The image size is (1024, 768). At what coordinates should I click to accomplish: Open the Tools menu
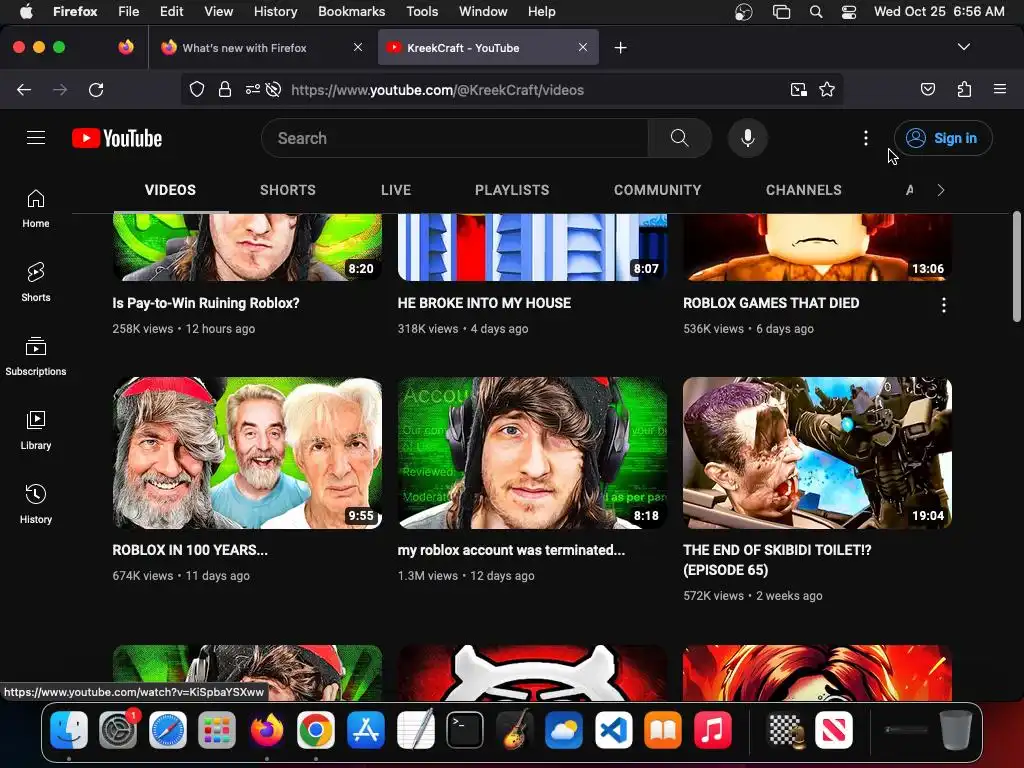click(422, 12)
